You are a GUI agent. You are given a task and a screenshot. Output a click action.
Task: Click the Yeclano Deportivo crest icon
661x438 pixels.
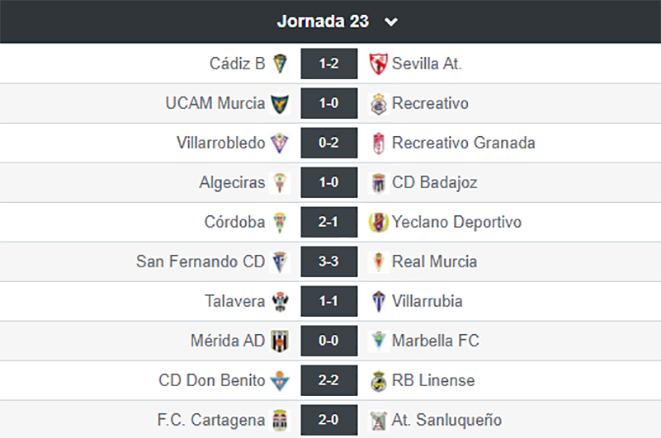[x=378, y=222]
